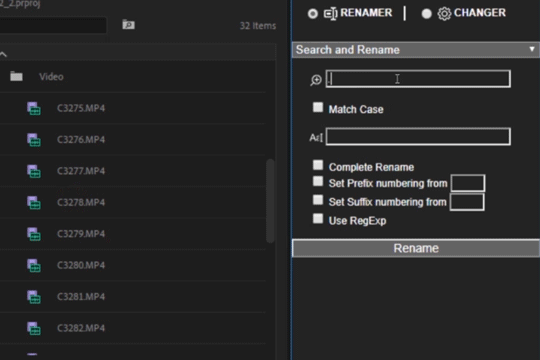
Task: Click the sort arrow in column header
Action: (3, 54)
